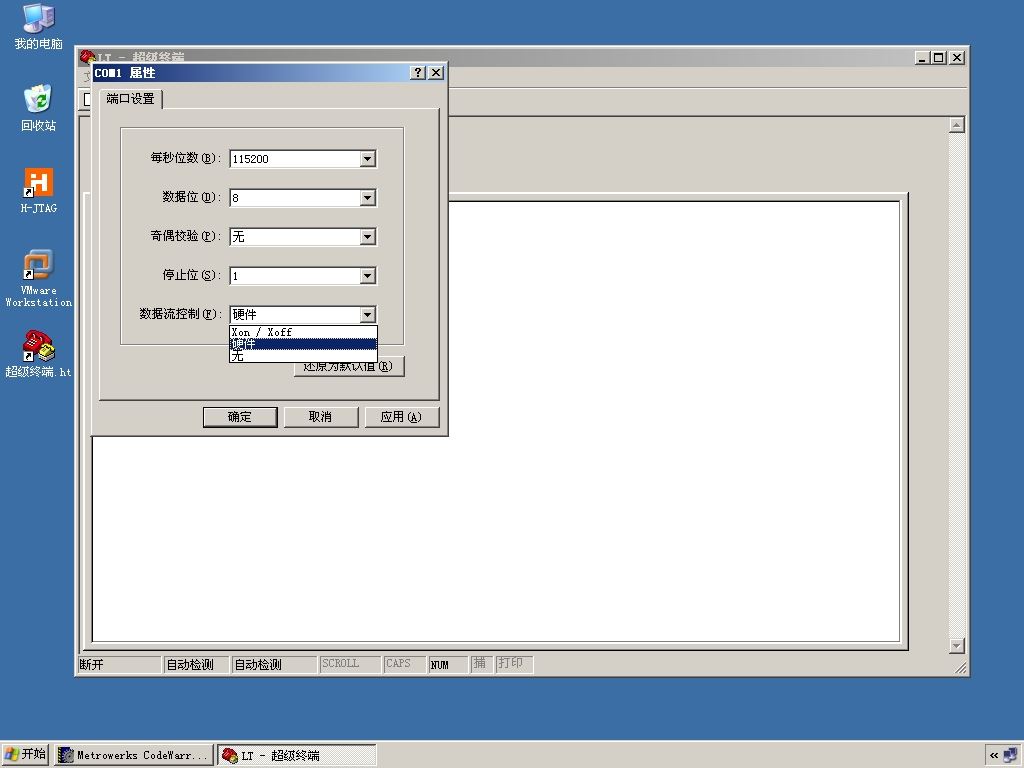Select the Recycle Bin desktop icon
The height and width of the screenshot is (768, 1024).
[x=39, y=108]
